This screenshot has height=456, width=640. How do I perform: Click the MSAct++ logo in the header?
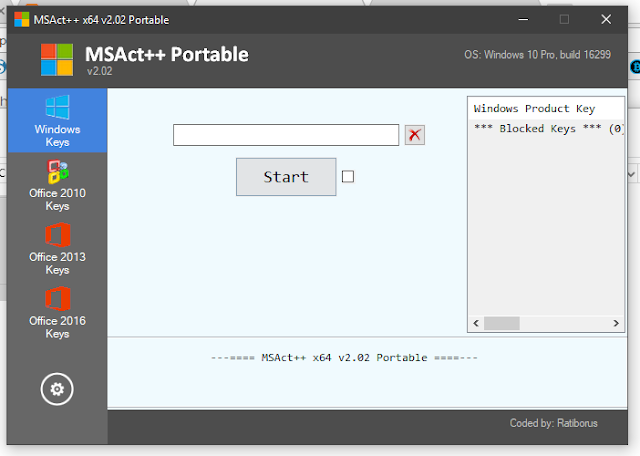tap(57, 60)
